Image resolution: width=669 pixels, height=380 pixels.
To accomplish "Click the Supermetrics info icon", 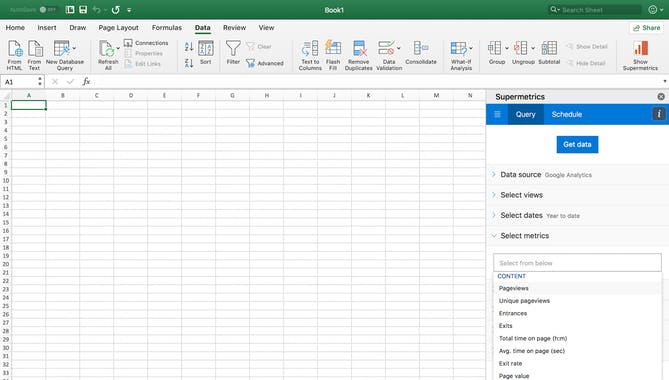I will point(659,114).
